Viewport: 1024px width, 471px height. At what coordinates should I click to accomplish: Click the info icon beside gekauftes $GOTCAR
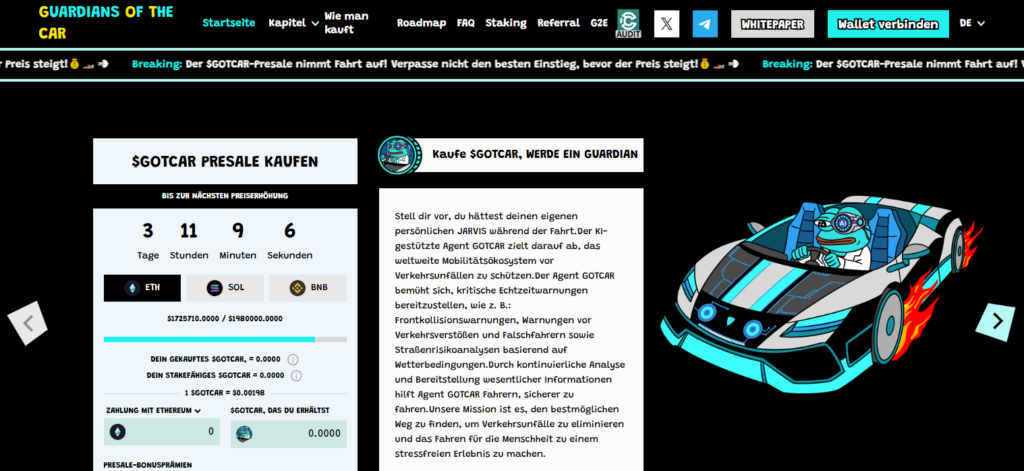click(x=293, y=359)
